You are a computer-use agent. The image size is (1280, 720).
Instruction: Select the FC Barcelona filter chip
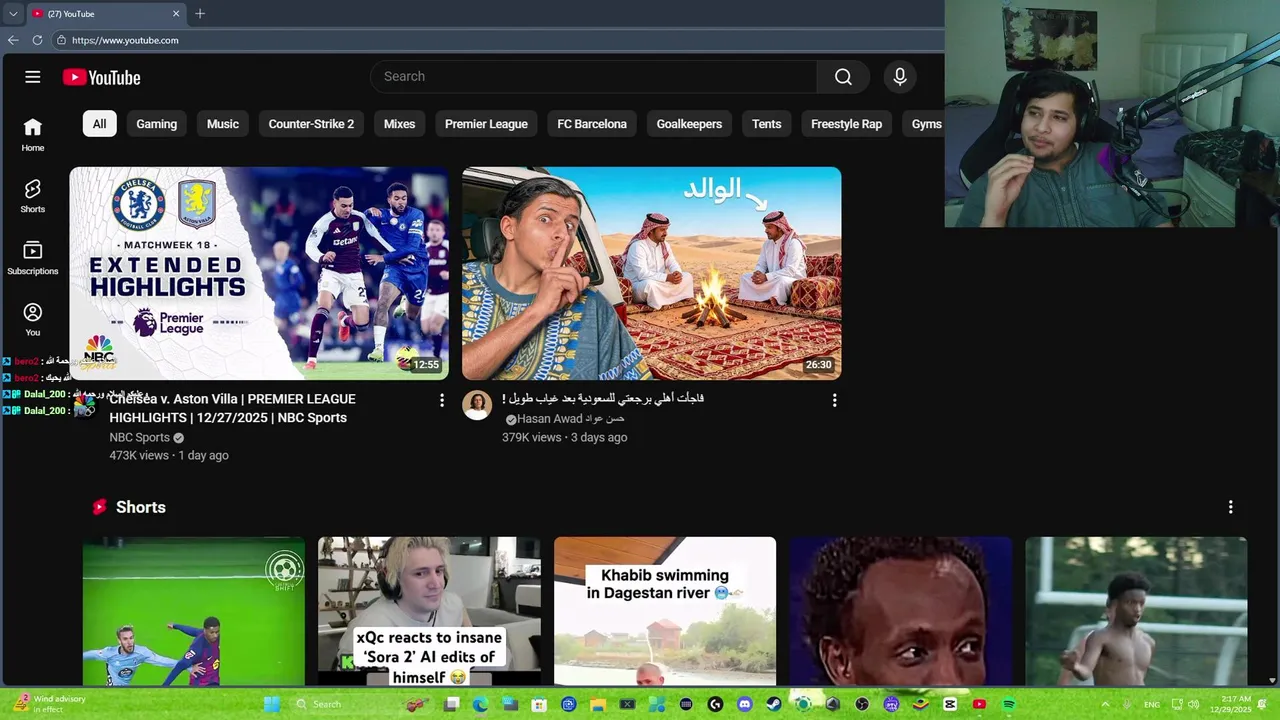[592, 124]
